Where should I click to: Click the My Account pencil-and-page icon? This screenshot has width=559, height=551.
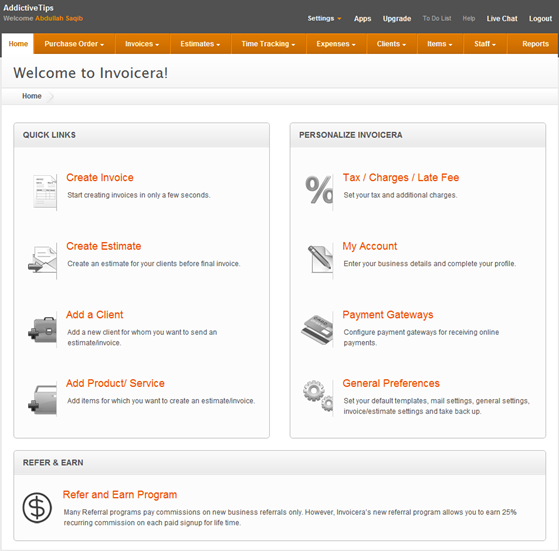pyautogui.click(x=320, y=259)
